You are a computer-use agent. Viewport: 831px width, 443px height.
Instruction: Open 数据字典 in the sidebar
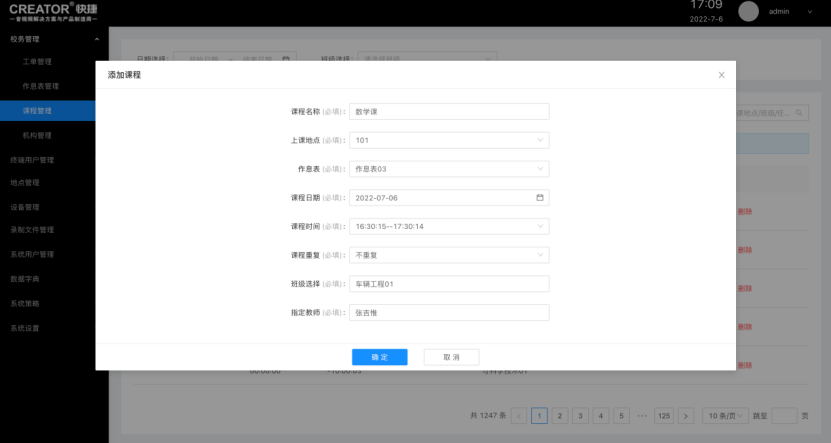pyautogui.click(x=25, y=279)
